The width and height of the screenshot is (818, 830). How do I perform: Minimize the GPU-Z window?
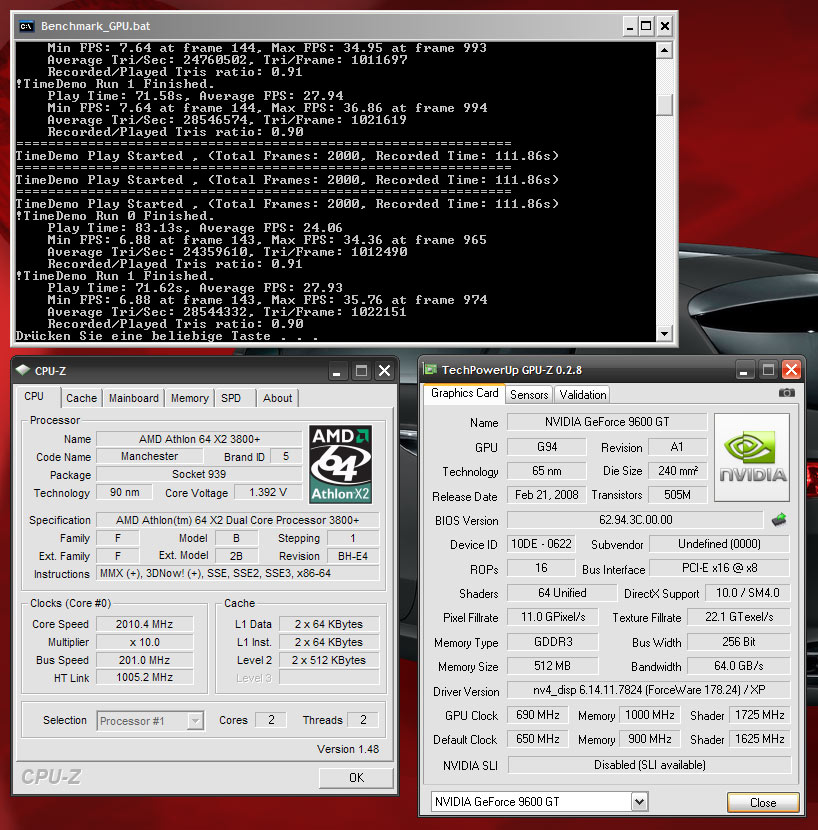click(x=743, y=370)
